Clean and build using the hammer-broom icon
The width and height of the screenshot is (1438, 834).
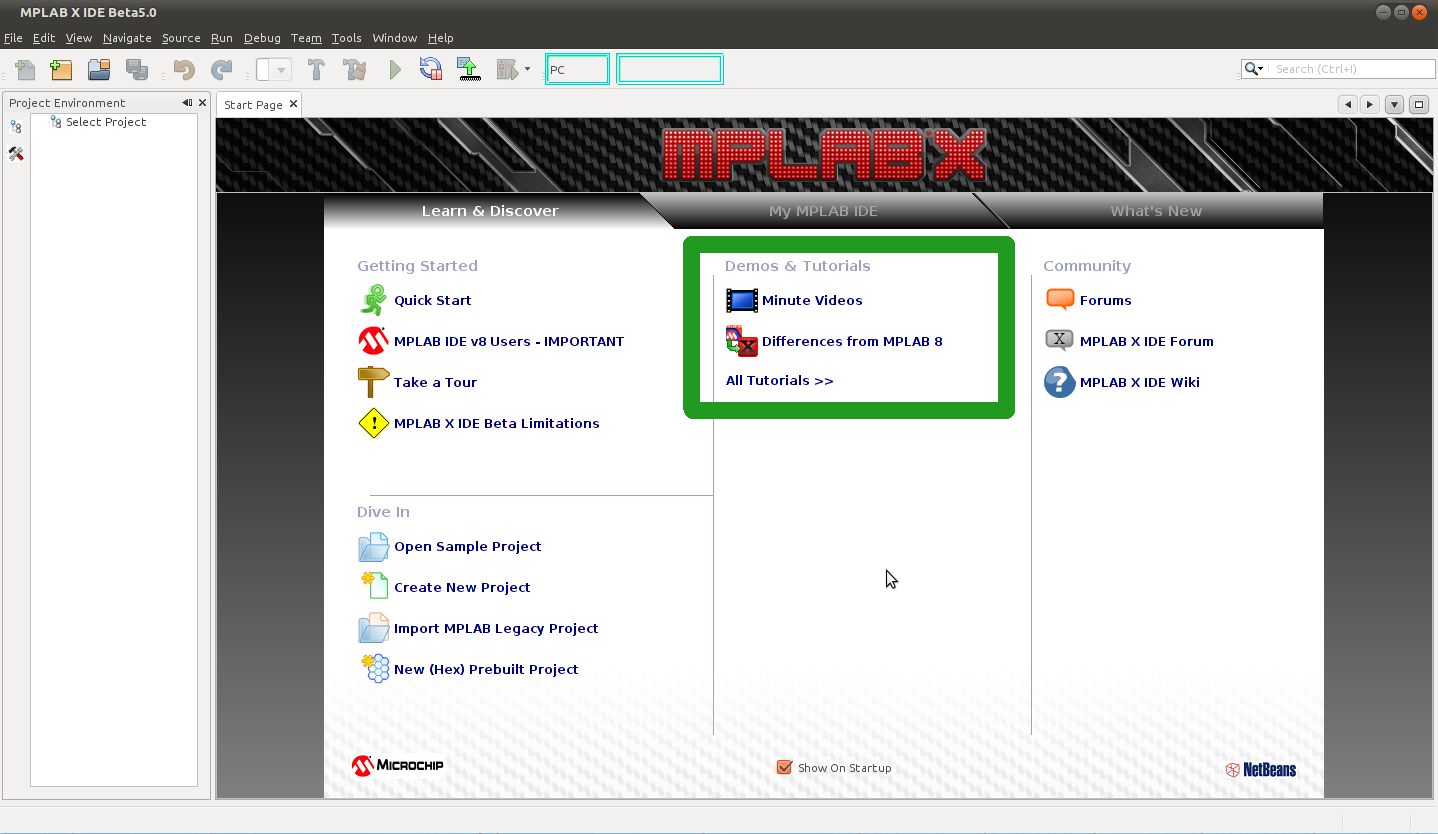point(354,69)
